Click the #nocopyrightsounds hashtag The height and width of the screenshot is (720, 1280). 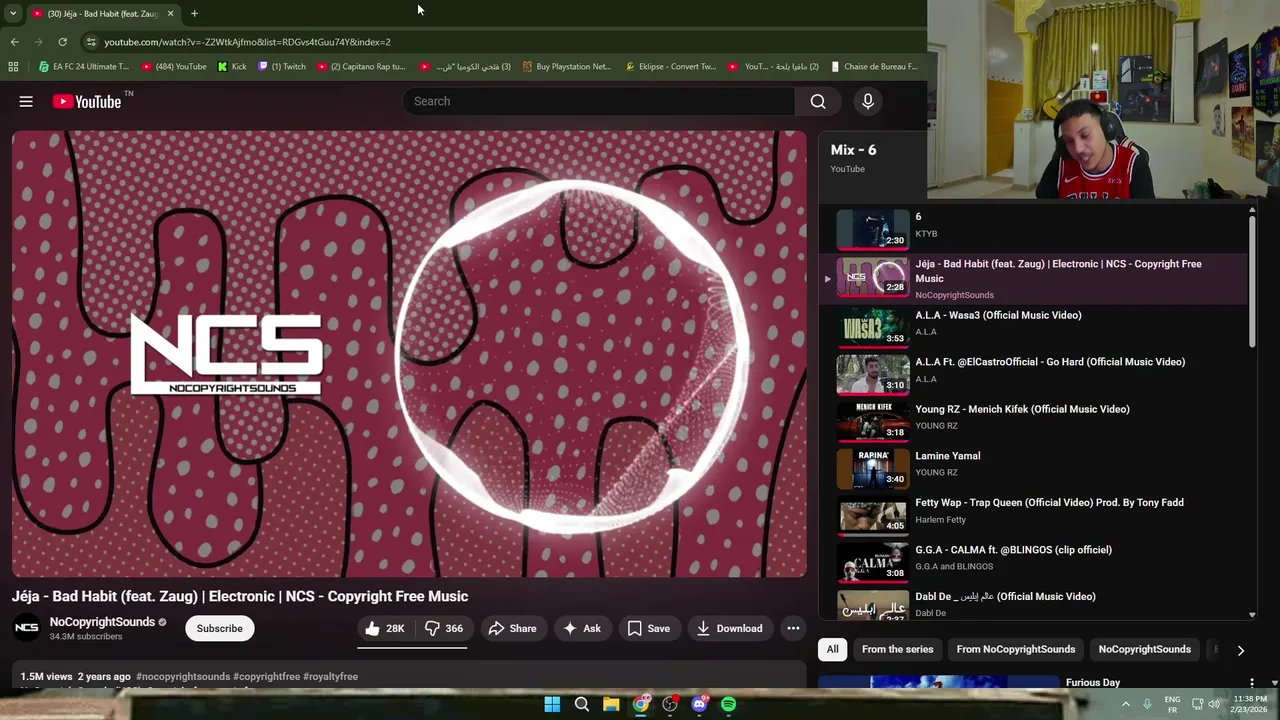click(183, 677)
